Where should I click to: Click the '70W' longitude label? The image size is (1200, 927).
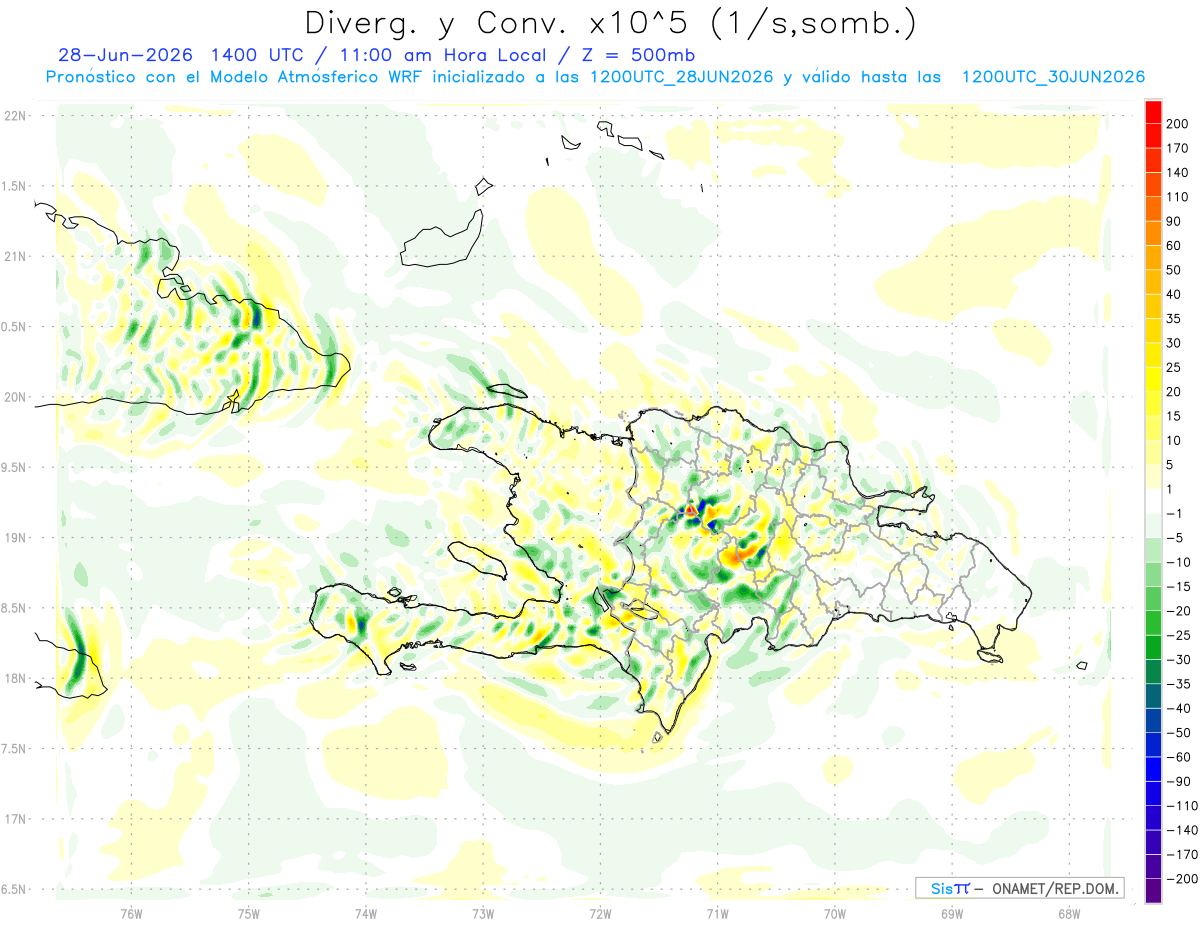834,915
